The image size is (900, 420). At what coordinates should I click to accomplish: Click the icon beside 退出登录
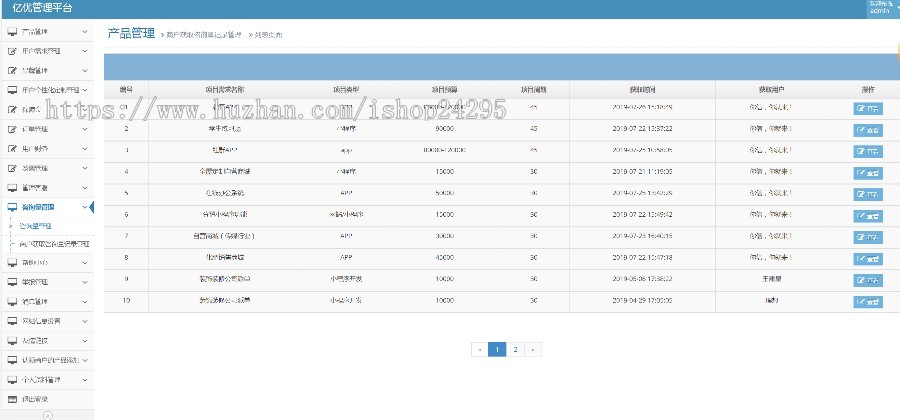[x=12, y=399]
